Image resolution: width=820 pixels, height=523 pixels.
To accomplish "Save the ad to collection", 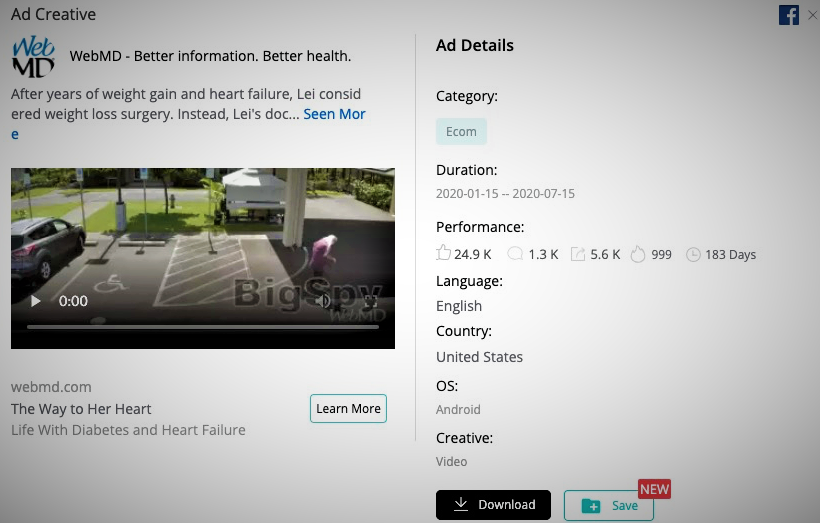I will coord(609,505).
